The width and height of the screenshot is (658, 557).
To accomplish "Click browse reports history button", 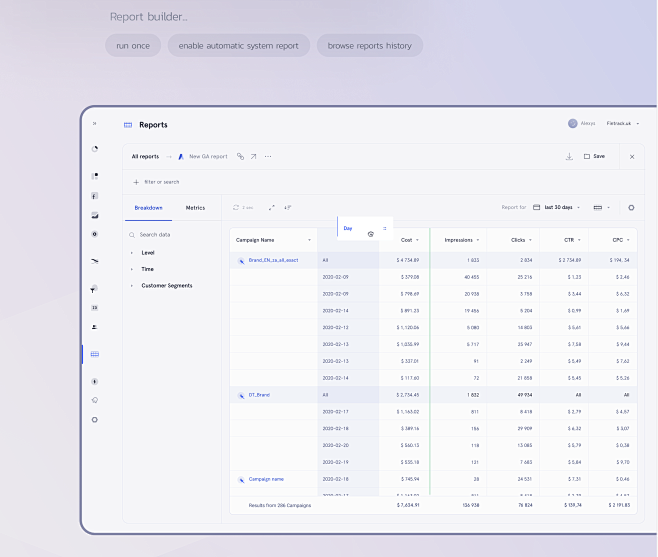I will pos(369,45).
